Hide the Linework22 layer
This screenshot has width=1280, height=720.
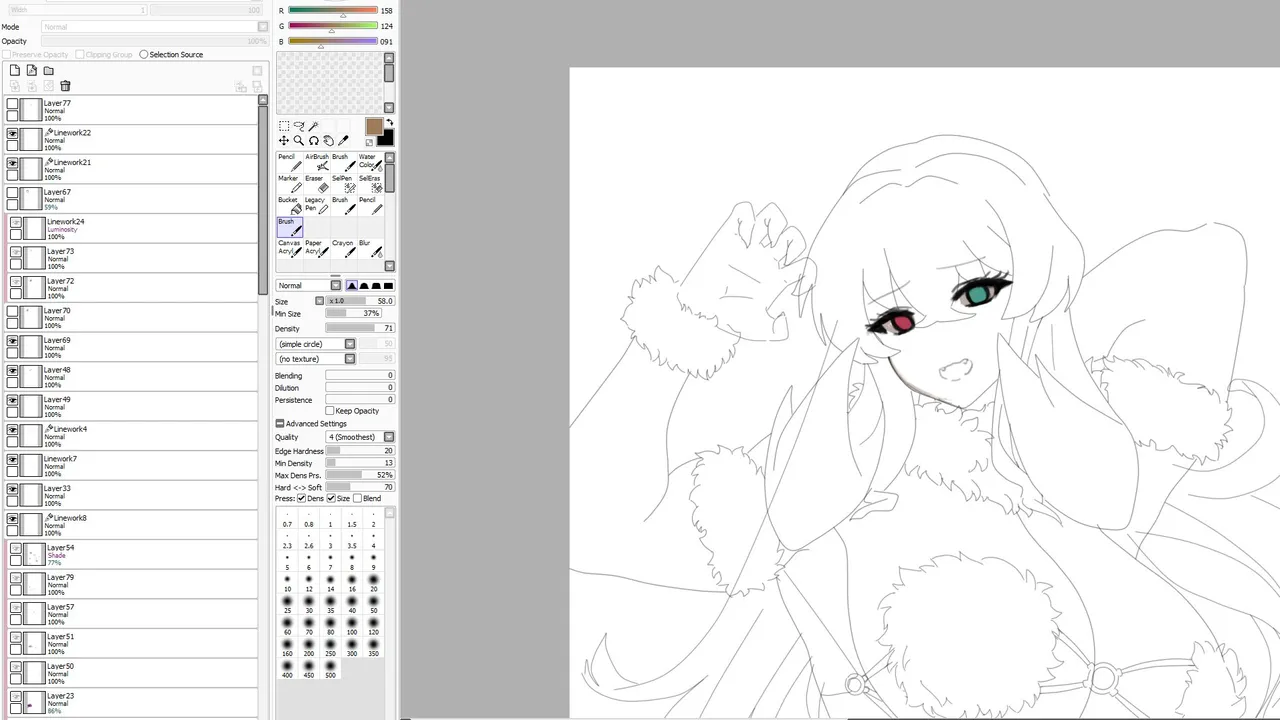point(12,133)
